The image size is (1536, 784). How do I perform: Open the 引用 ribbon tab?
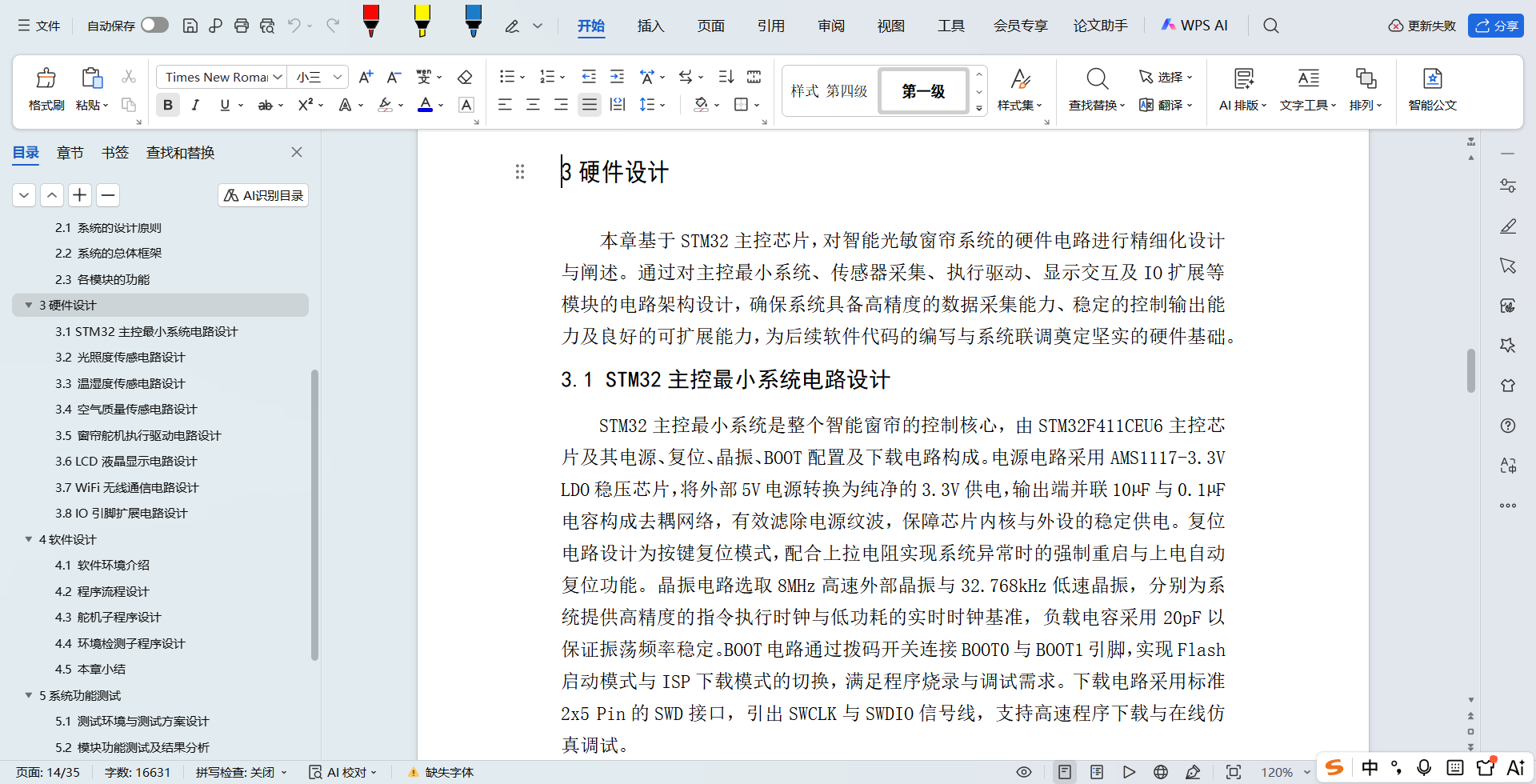point(770,26)
